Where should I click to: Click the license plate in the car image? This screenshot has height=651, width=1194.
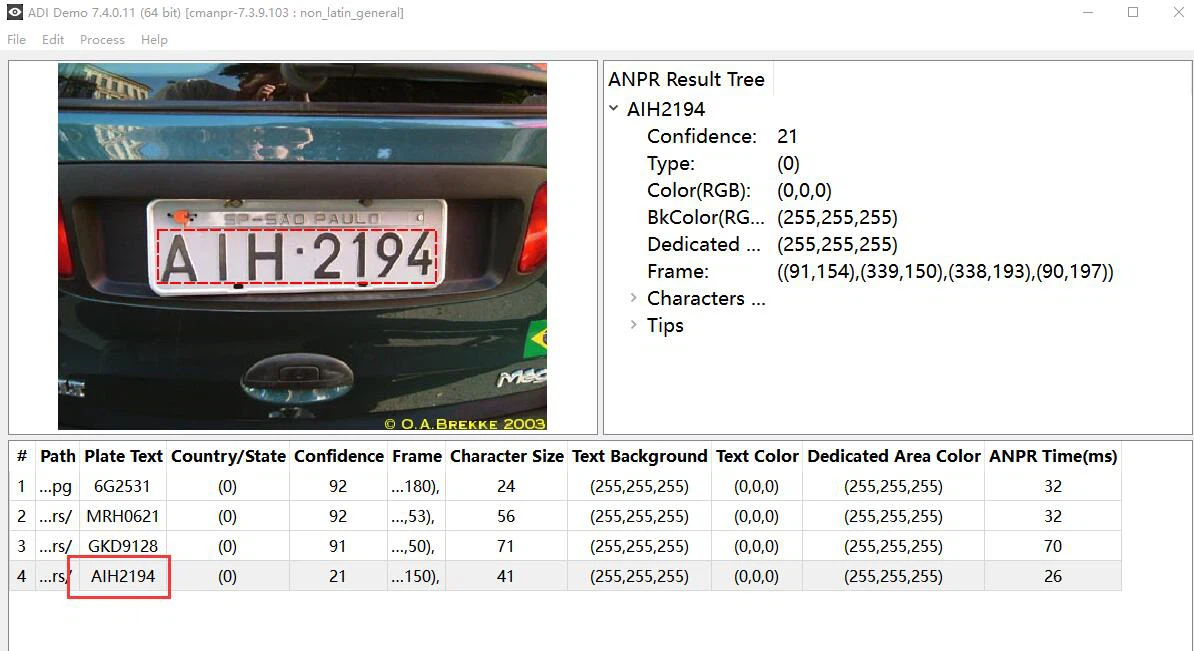tap(297, 256)
